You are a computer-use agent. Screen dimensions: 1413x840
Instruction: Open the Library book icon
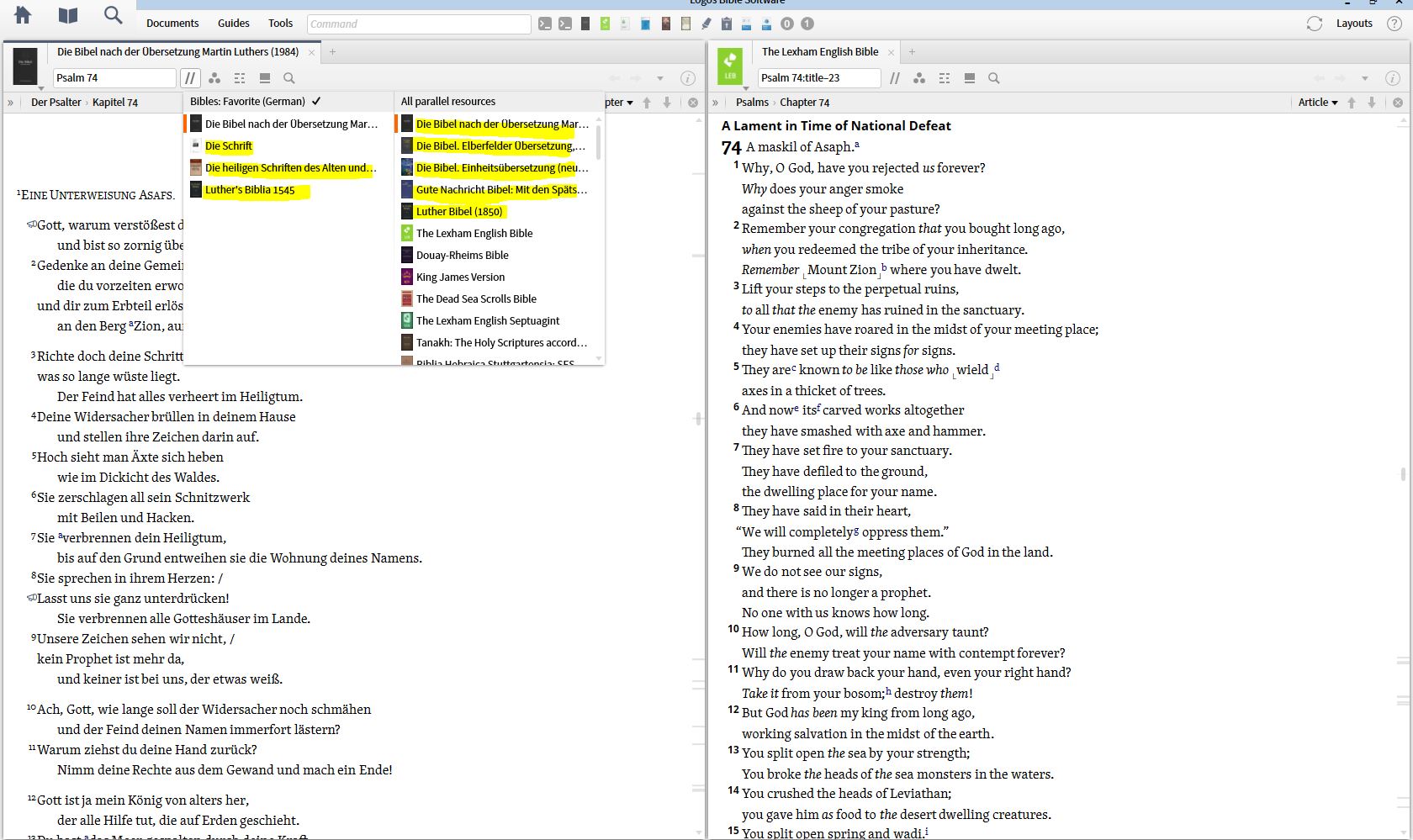(x=68, y=15)
